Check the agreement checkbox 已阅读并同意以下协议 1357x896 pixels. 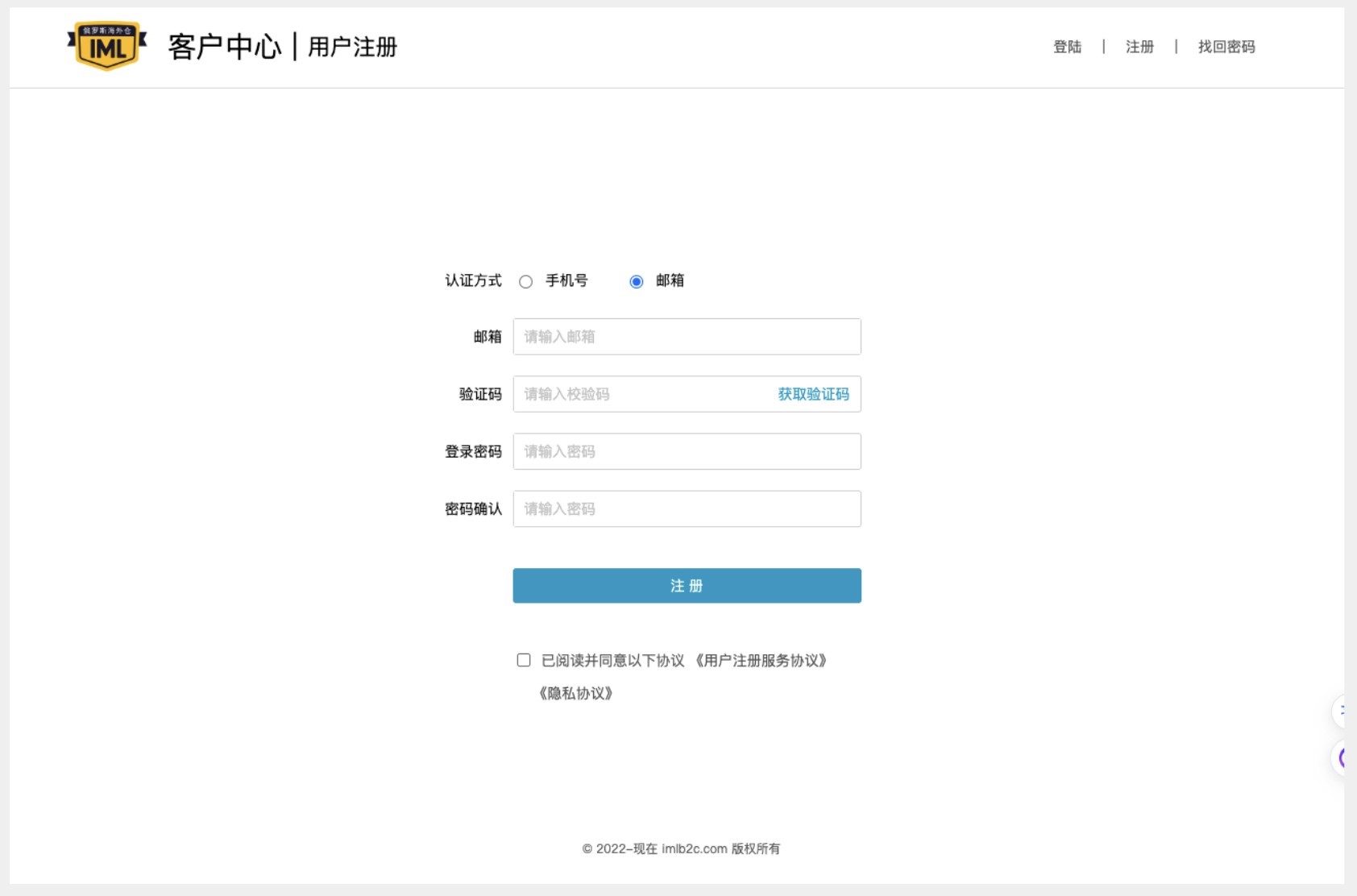click(x=522, y=660)
